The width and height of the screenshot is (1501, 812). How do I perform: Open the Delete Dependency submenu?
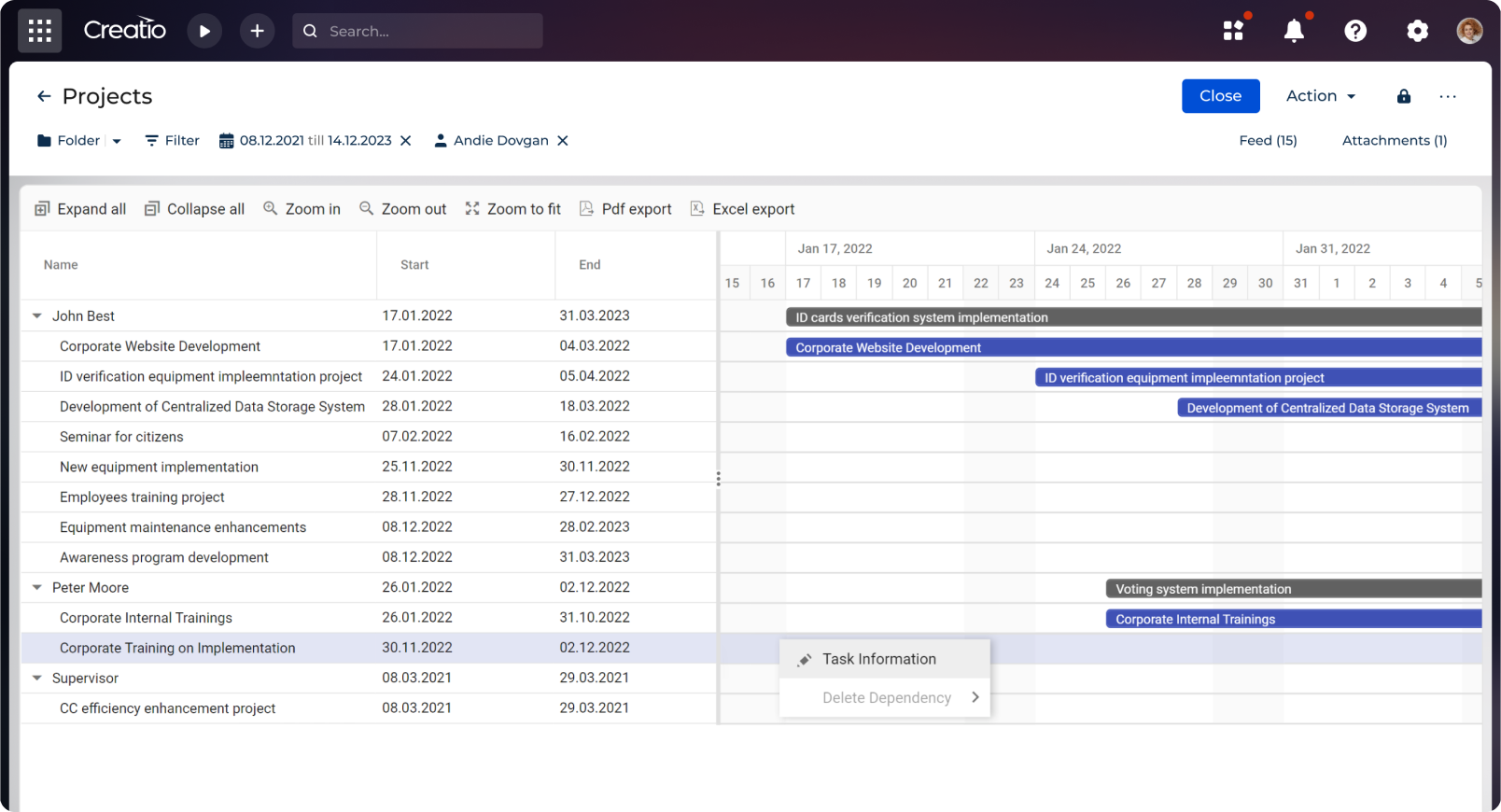887,698
